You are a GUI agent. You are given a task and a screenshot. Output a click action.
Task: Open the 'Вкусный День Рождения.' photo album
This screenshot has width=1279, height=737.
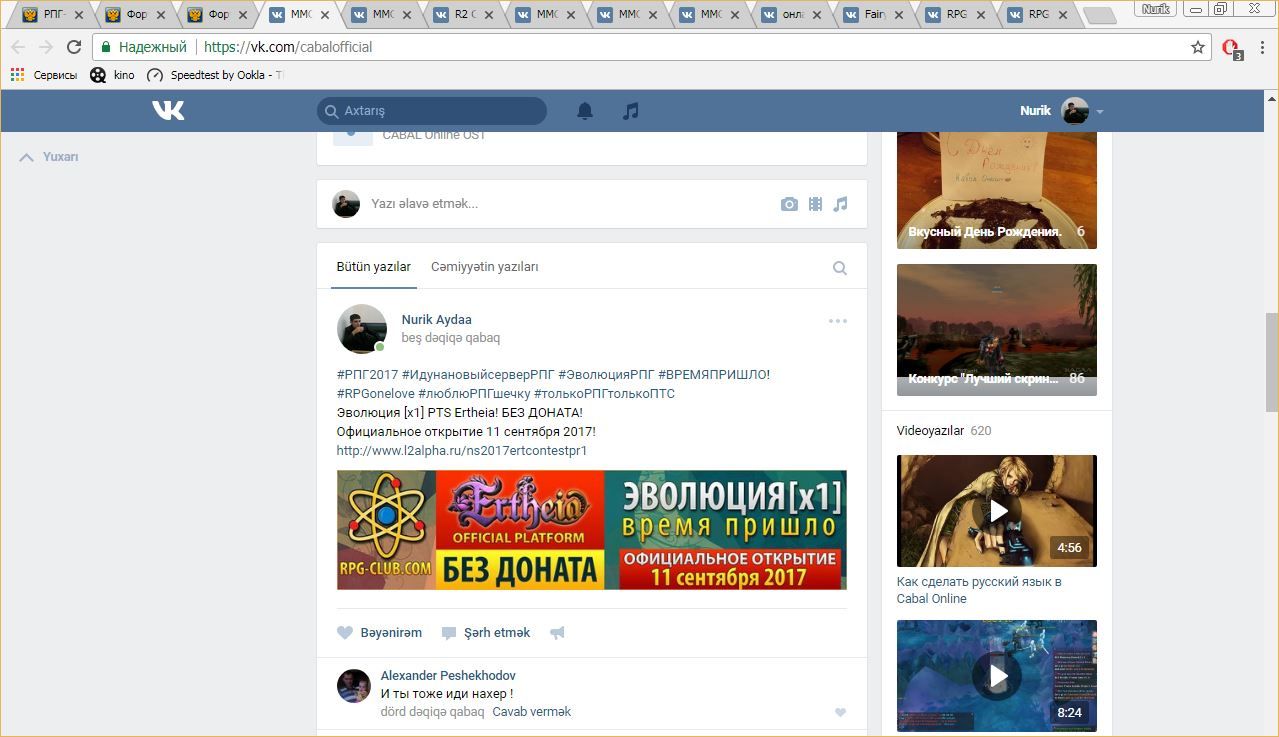click(997, 190)
